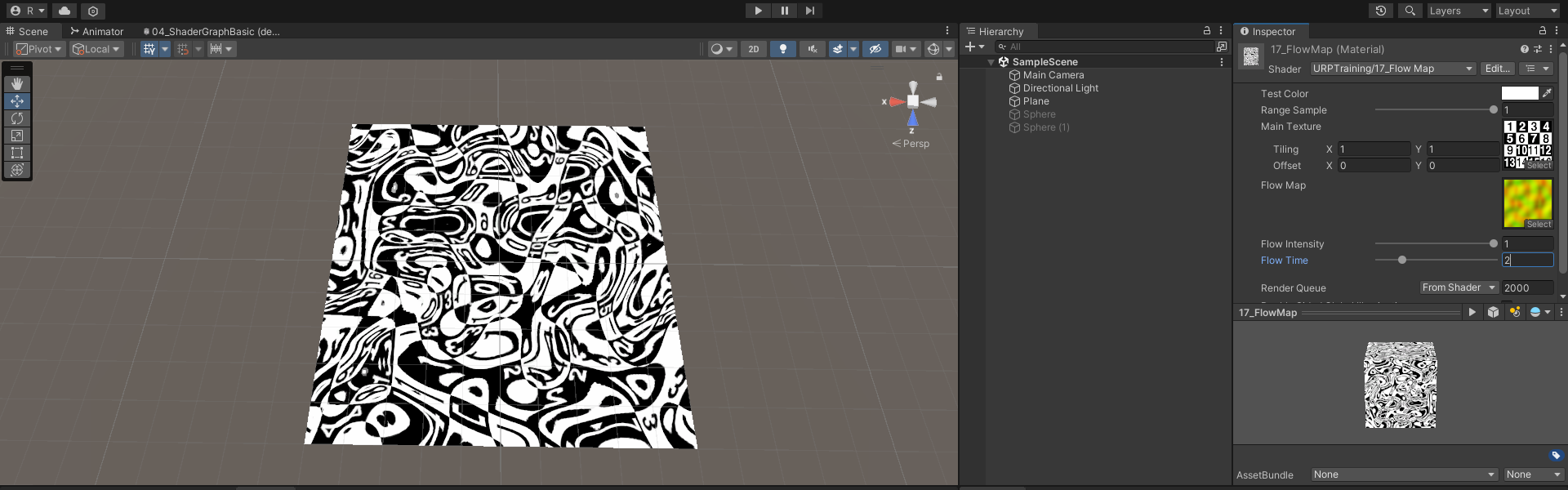
Task: Collapse the SampleScene tree
Action: [x=991, y=62]
